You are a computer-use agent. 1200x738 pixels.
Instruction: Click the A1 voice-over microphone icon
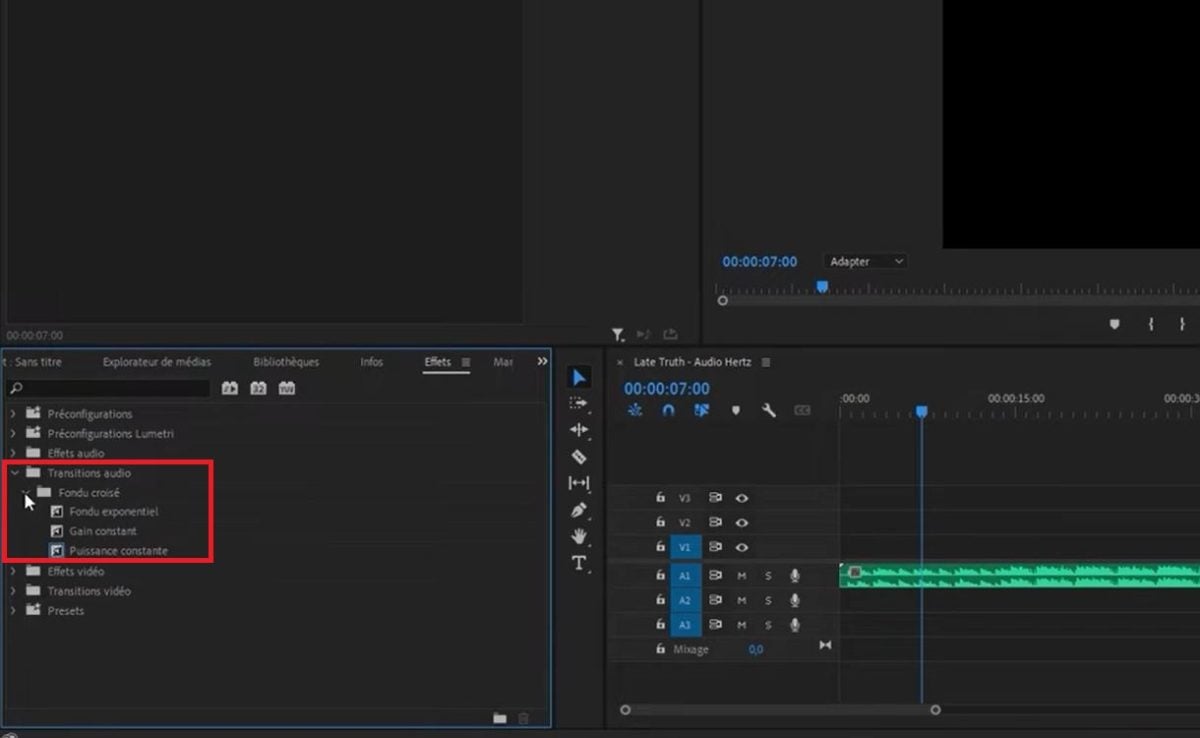tap(795, 576)
